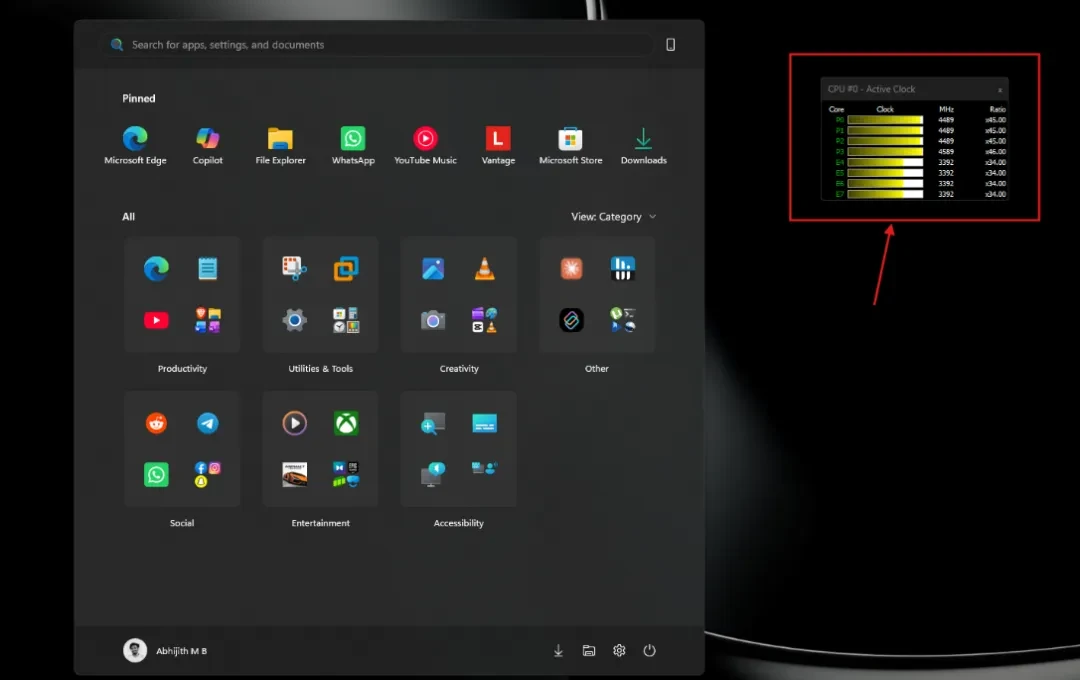Launch Telegram in Social category
Image resolution: width=1080 pixels, height=680 pixels.
click(207, 423)
